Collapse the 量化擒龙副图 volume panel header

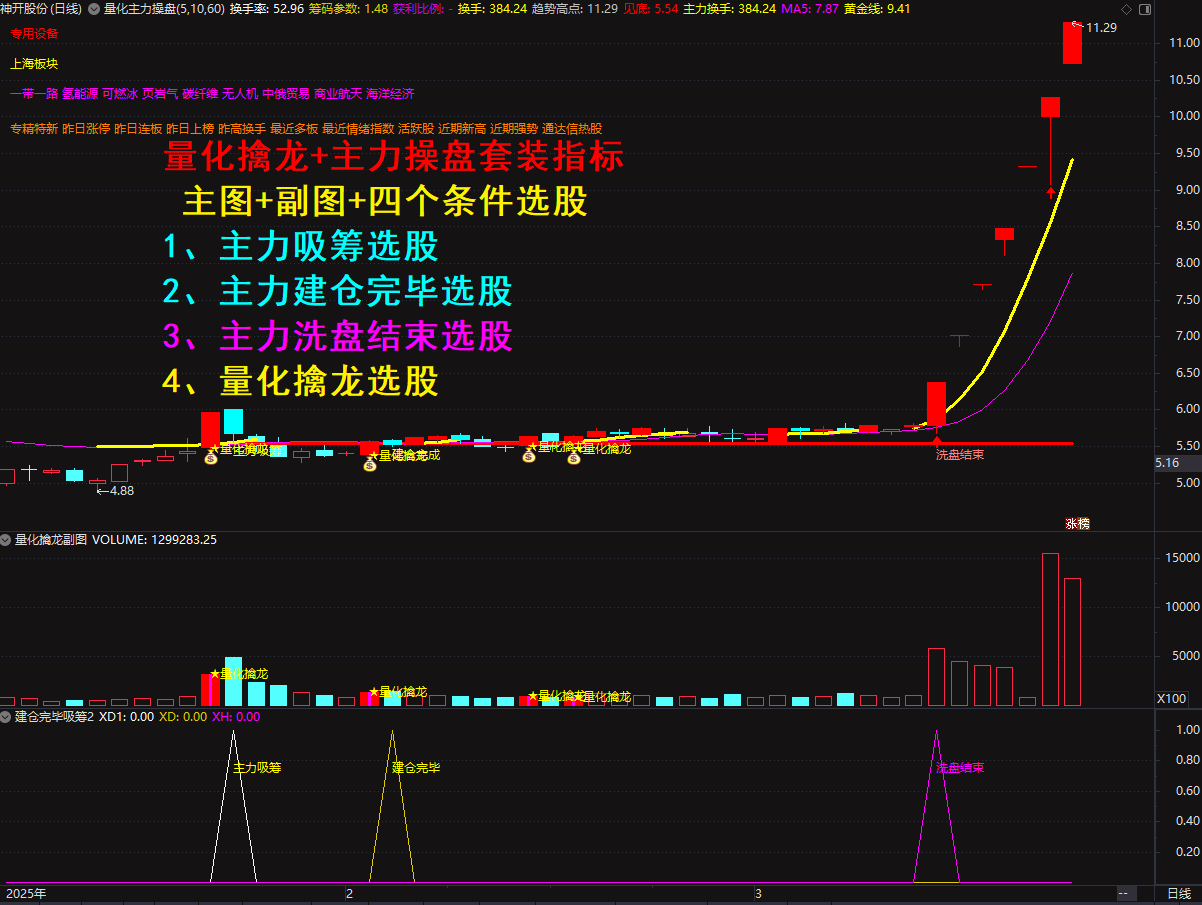(6, 539)
